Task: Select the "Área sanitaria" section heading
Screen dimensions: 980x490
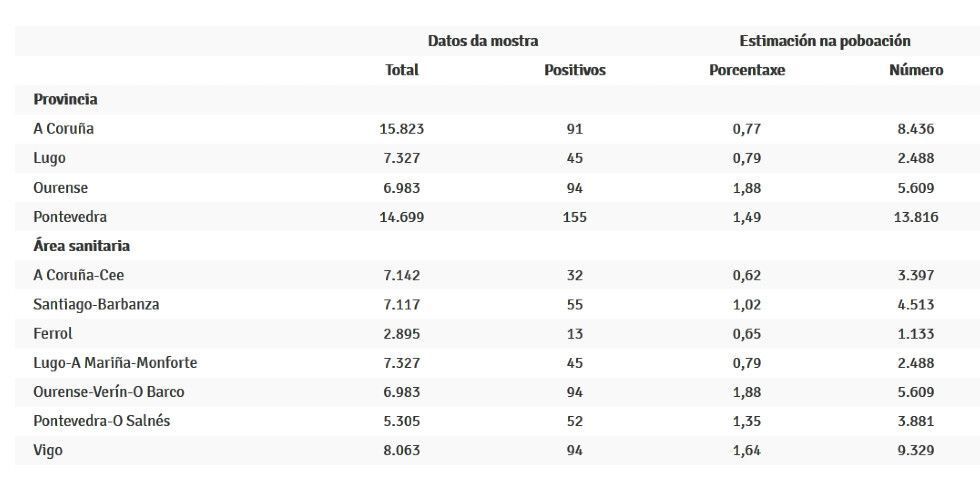Action: click(82, 245)
